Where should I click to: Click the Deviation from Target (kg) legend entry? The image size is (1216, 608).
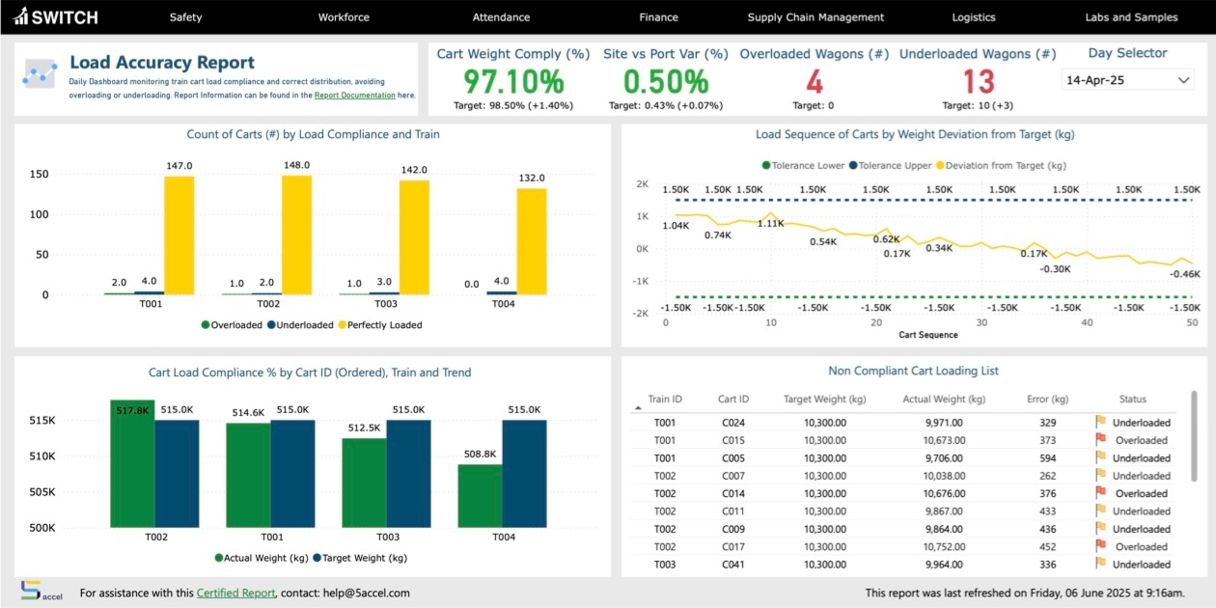(1000, 165)
